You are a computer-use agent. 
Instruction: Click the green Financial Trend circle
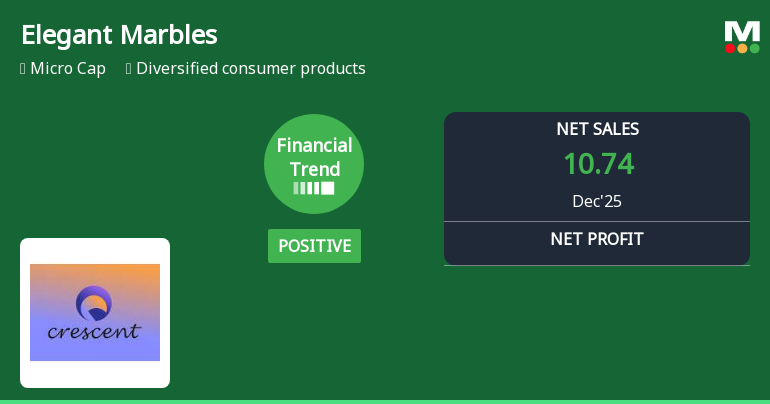point(314,163)
